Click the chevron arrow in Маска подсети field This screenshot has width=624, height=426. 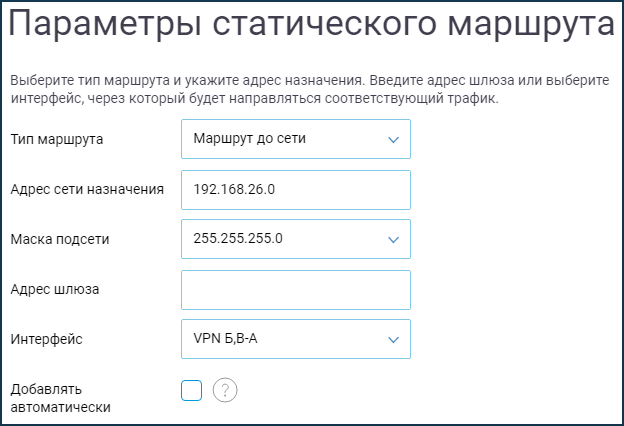pos(393,240)
